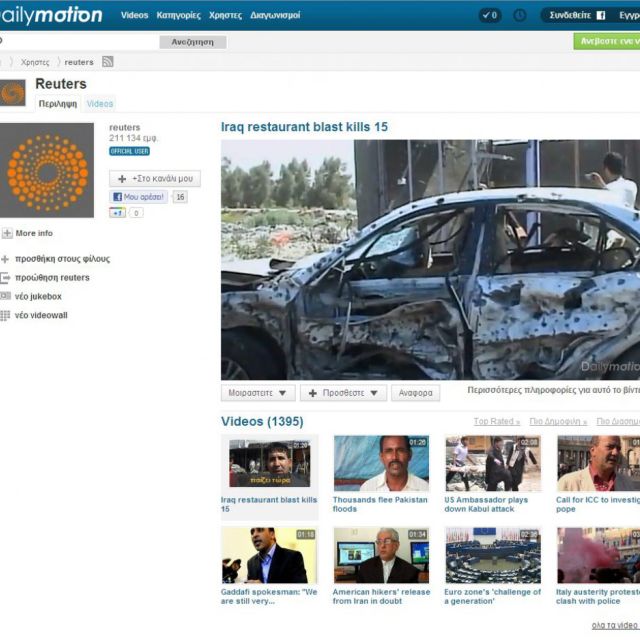Click the όλα τα video link
Viewport: 640px width, 640px height.
click(614, 625)
